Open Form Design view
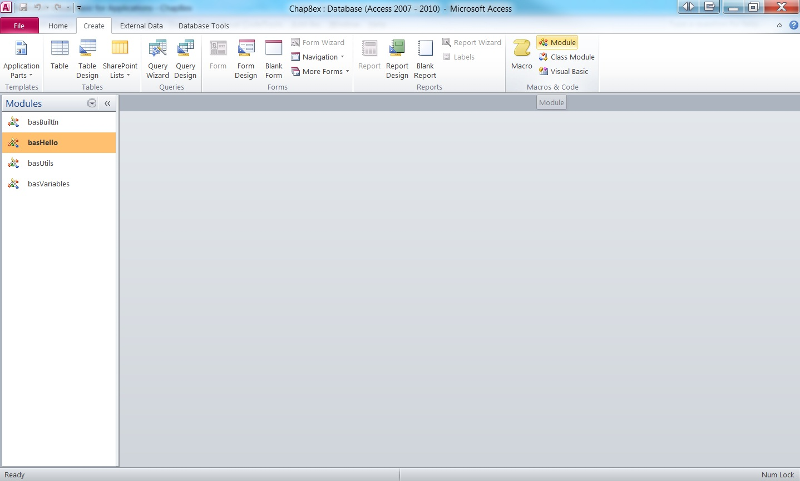The image size is (800, 481). (245, 59)
